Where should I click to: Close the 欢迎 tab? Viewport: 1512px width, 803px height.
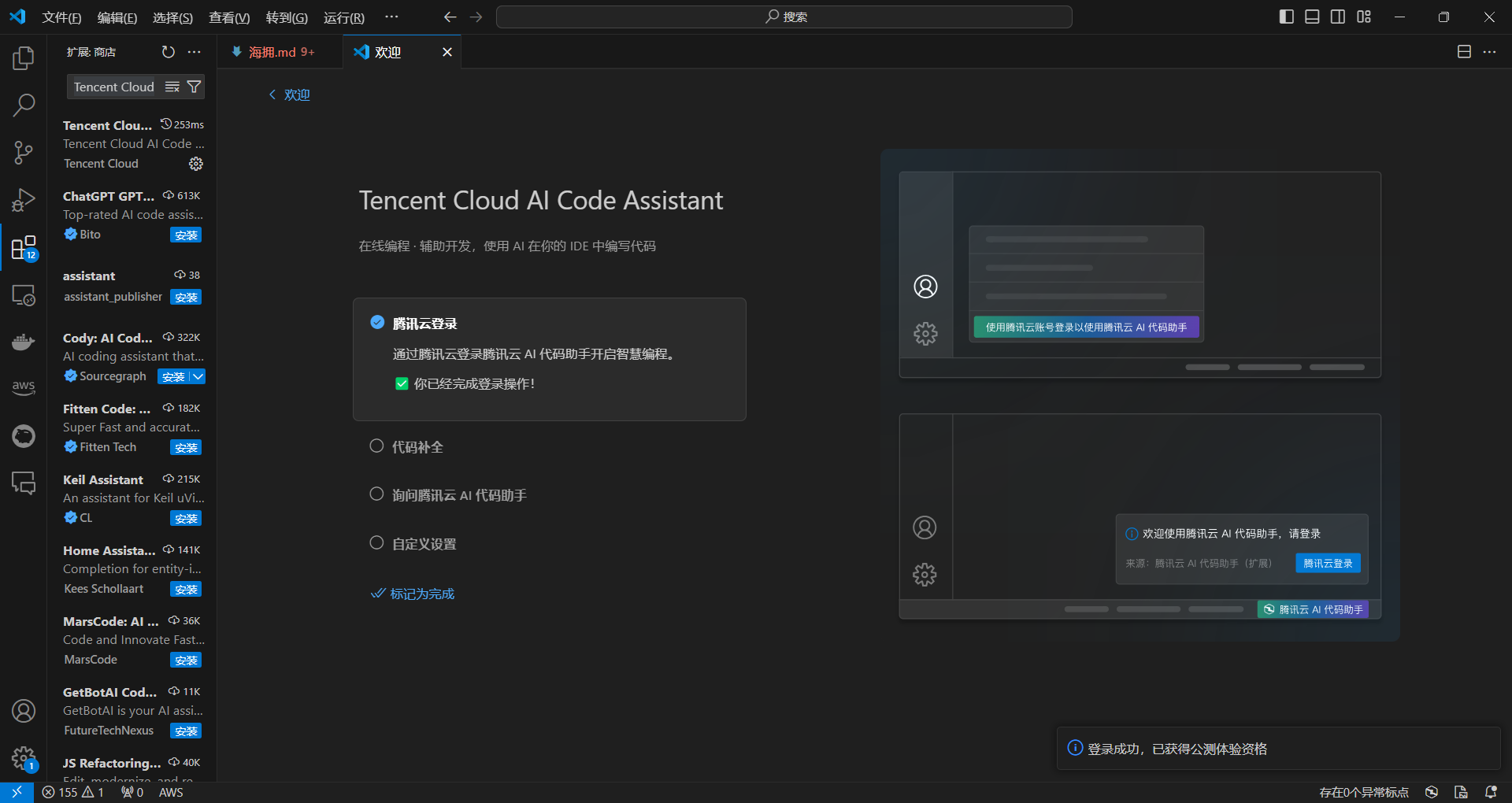[x=447, y=52]
